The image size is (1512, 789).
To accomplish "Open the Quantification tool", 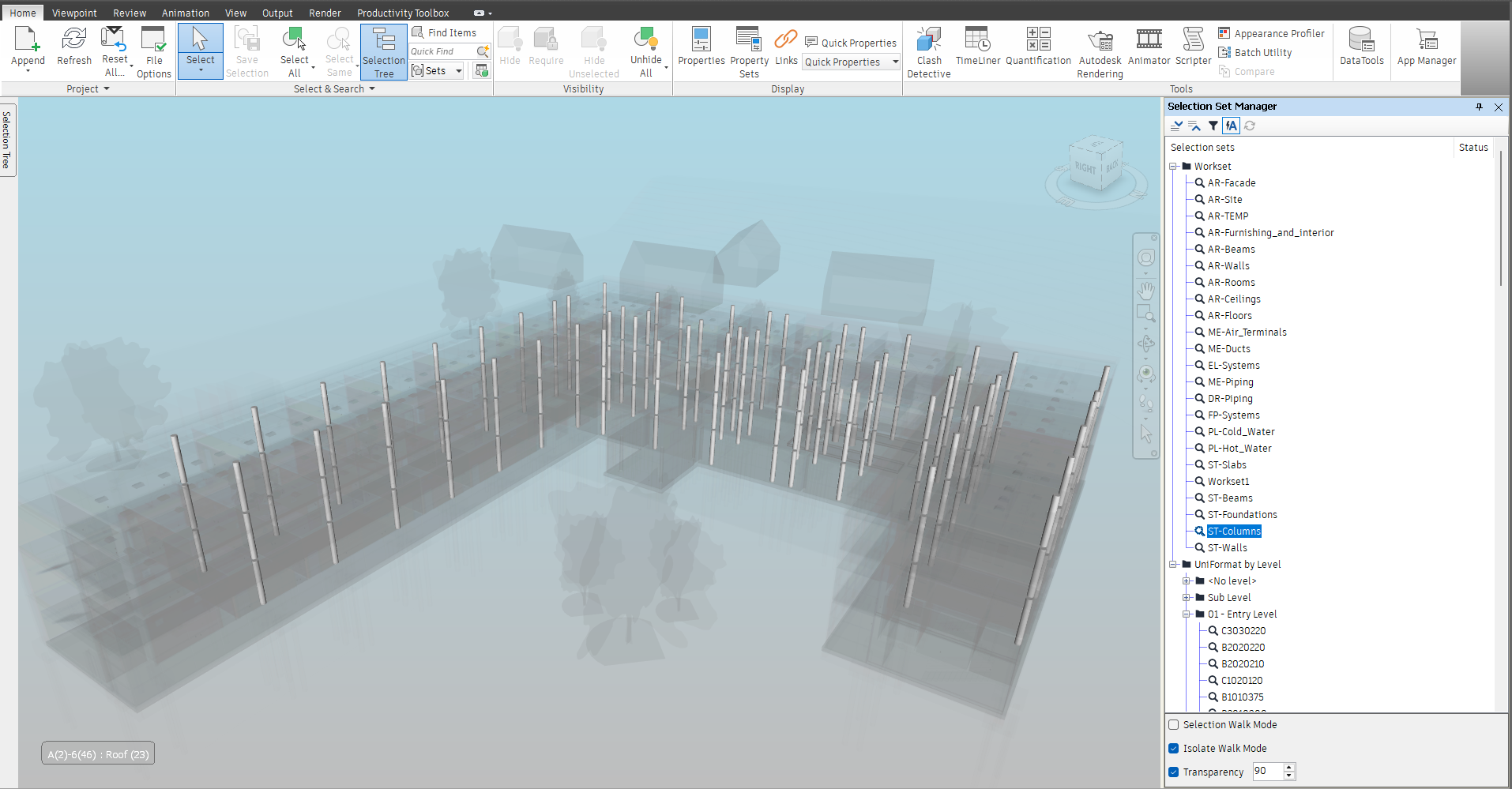I will [1038, 46].
